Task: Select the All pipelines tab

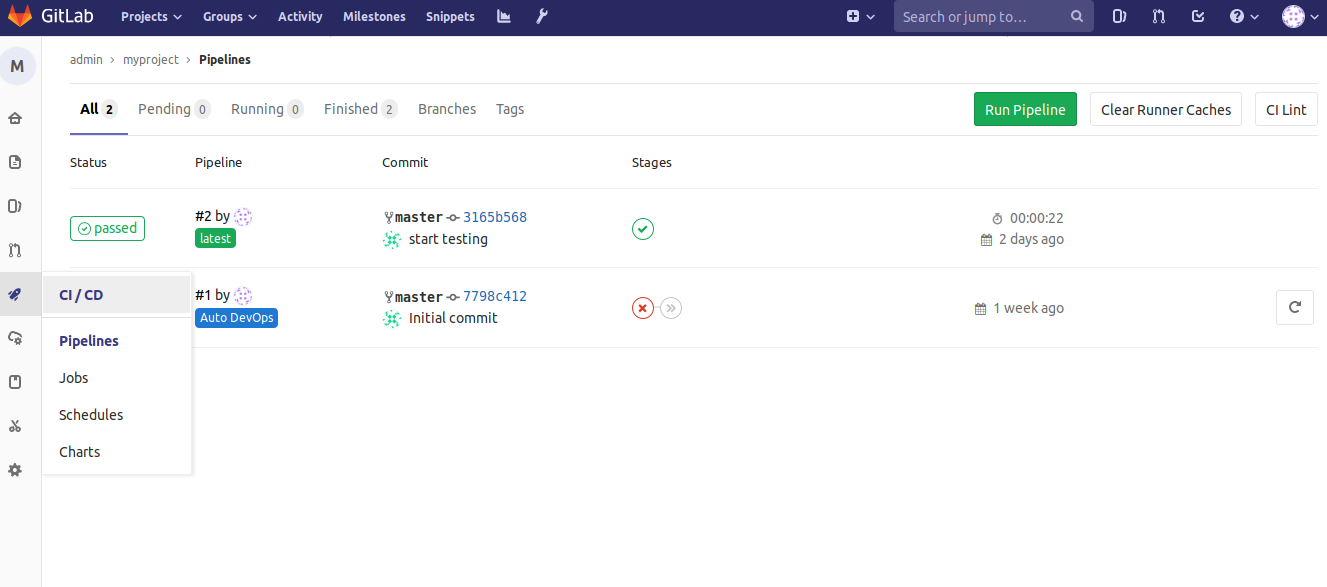Action: pos(99,109)
